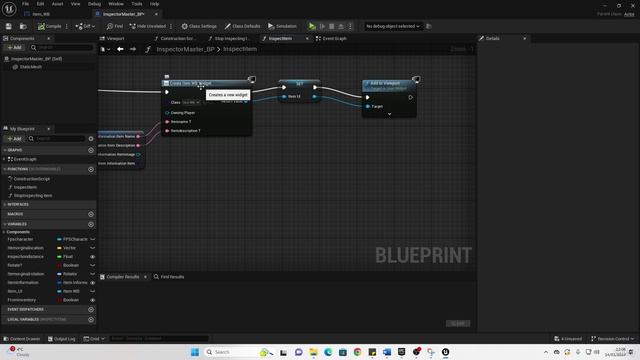Click add icon beside MACROS section
Viewport: 640px width, 360px height.
coord(91,214)
